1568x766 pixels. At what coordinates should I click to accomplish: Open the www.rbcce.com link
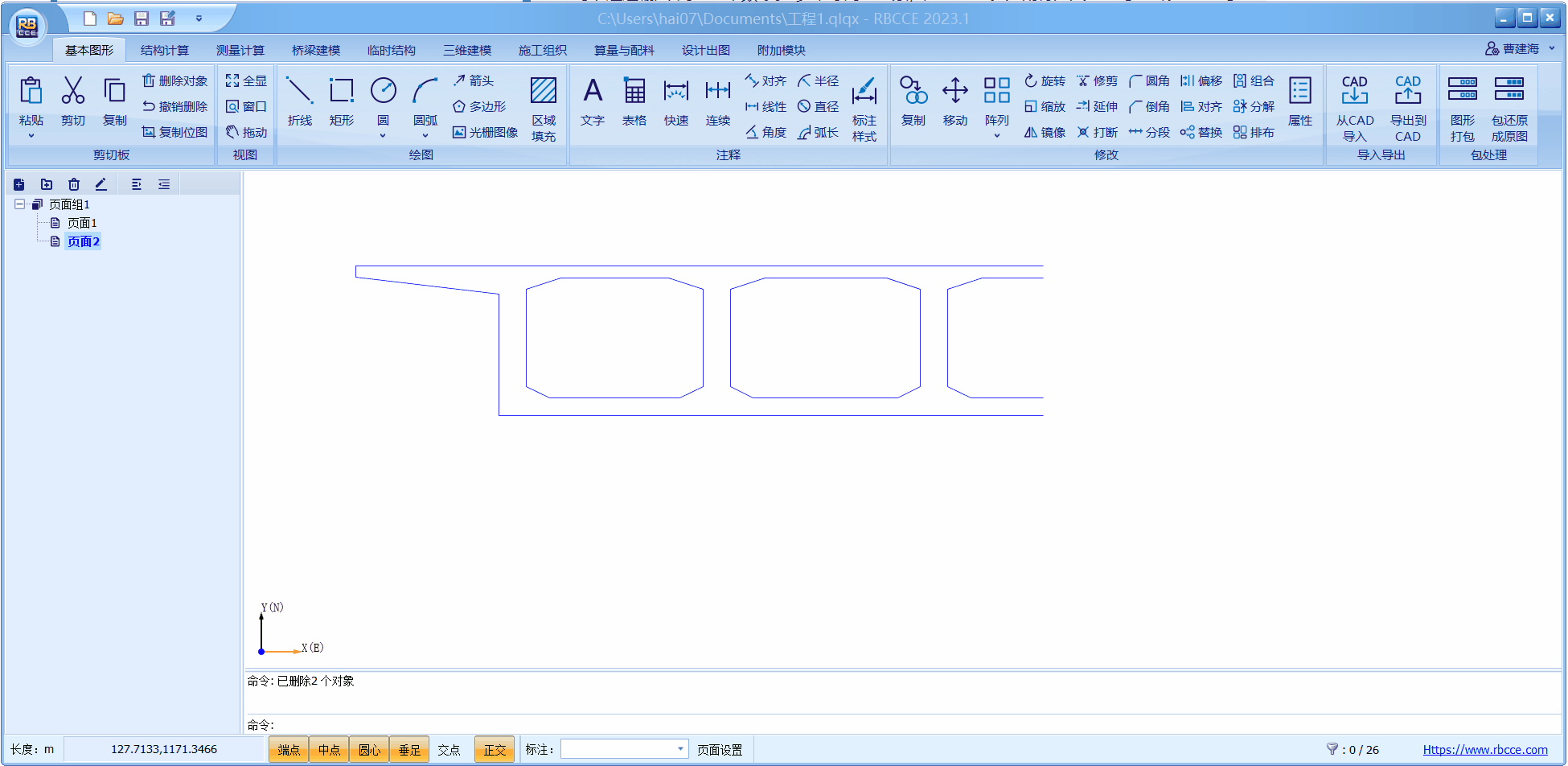coord(1484,750)
